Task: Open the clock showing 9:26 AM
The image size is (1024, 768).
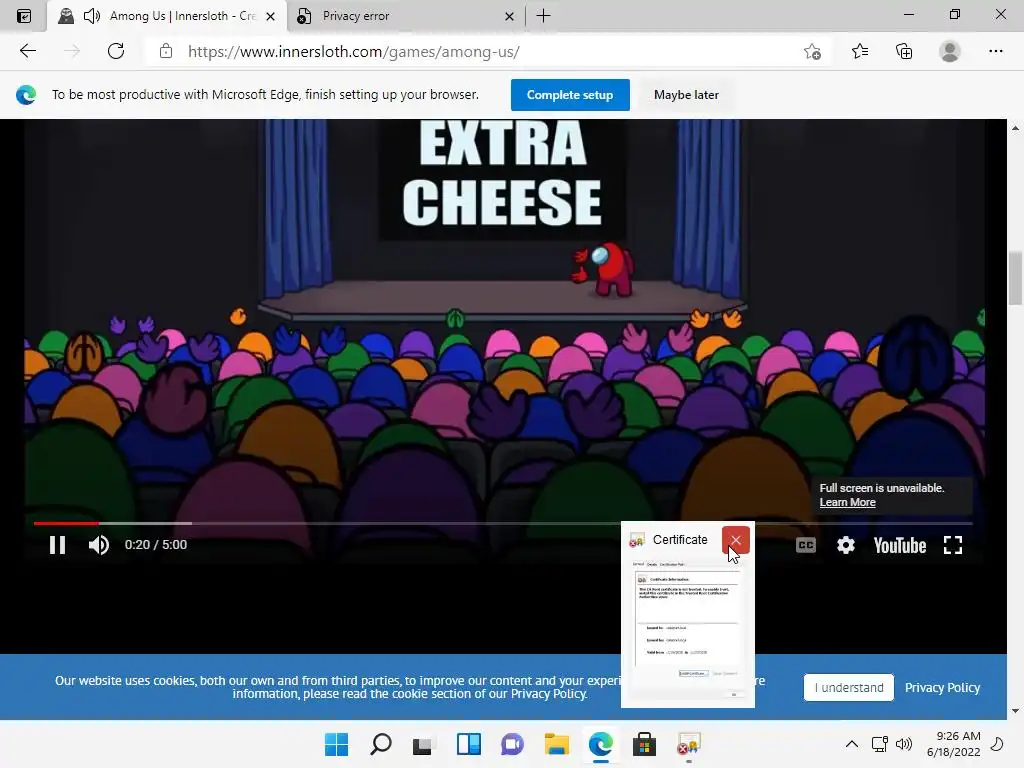Action: [953, 744]
